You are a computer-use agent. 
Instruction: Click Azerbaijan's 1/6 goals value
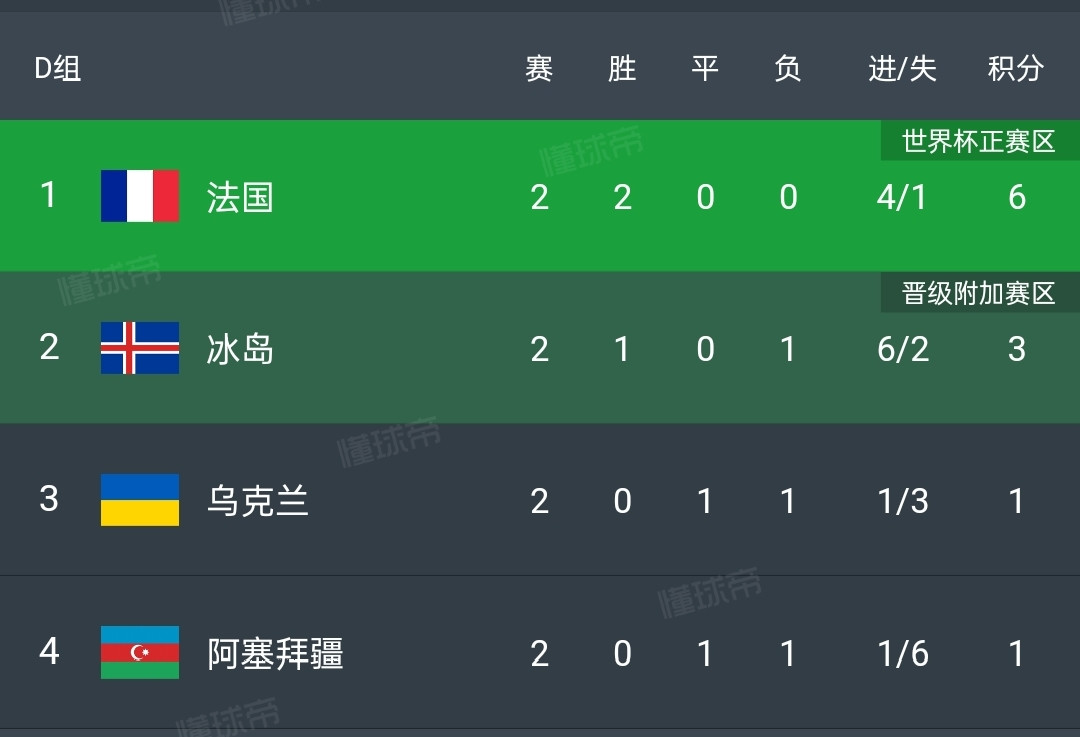click(x=902, y=653)
